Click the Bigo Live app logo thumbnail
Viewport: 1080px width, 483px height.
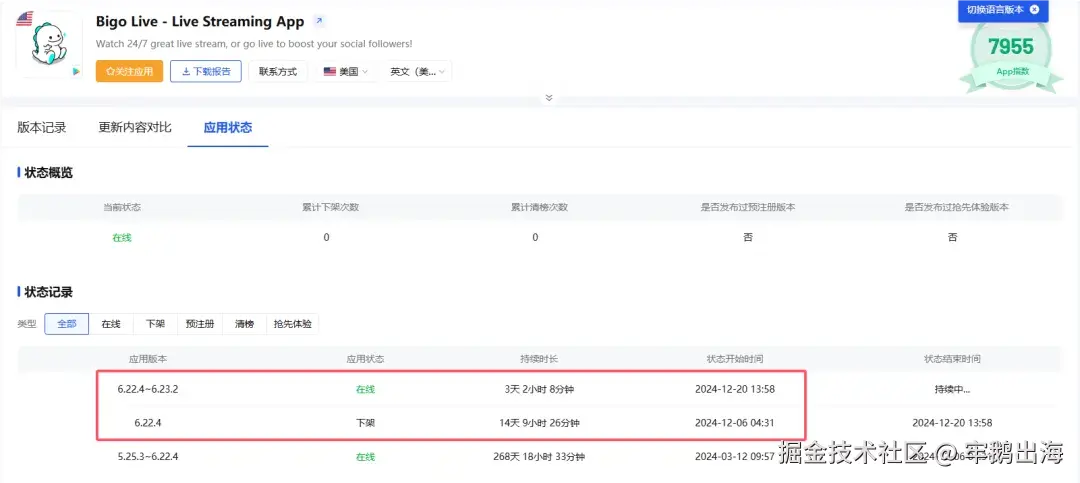click(49, 47)
